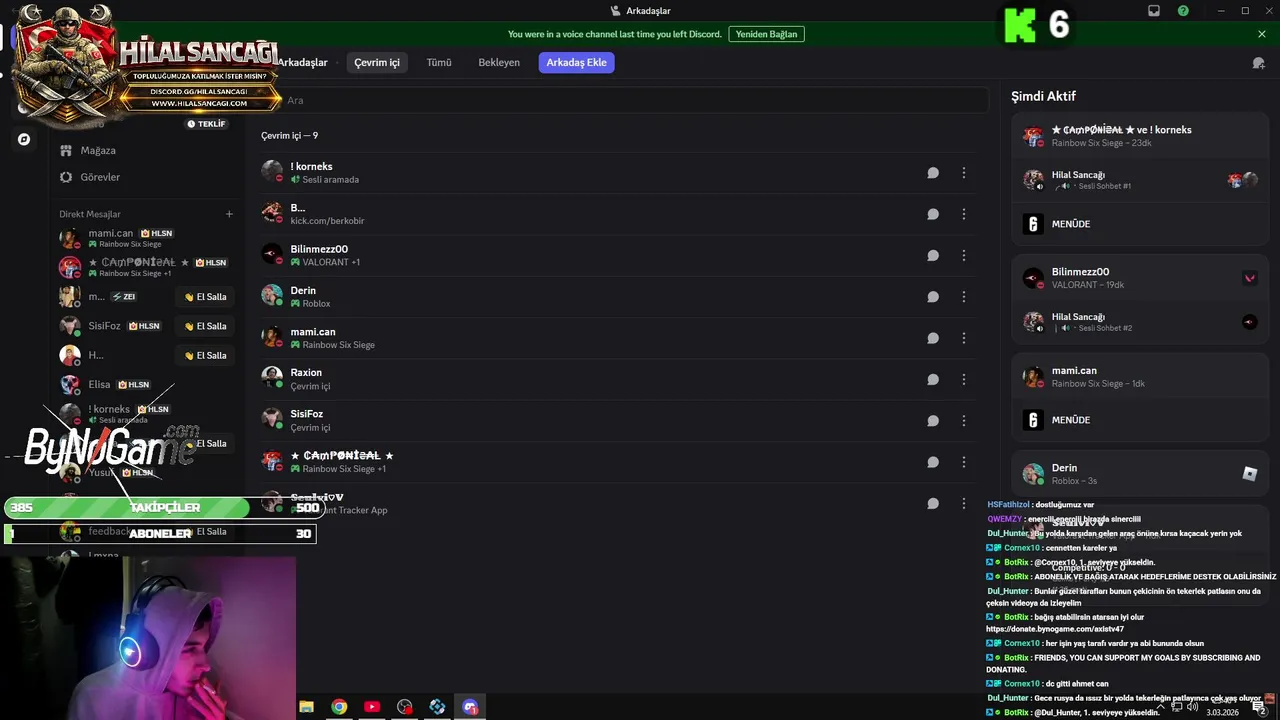More options on kick.com/berkobir friend row
This screenshot has width=1280, height=720.
coord(964,214)
